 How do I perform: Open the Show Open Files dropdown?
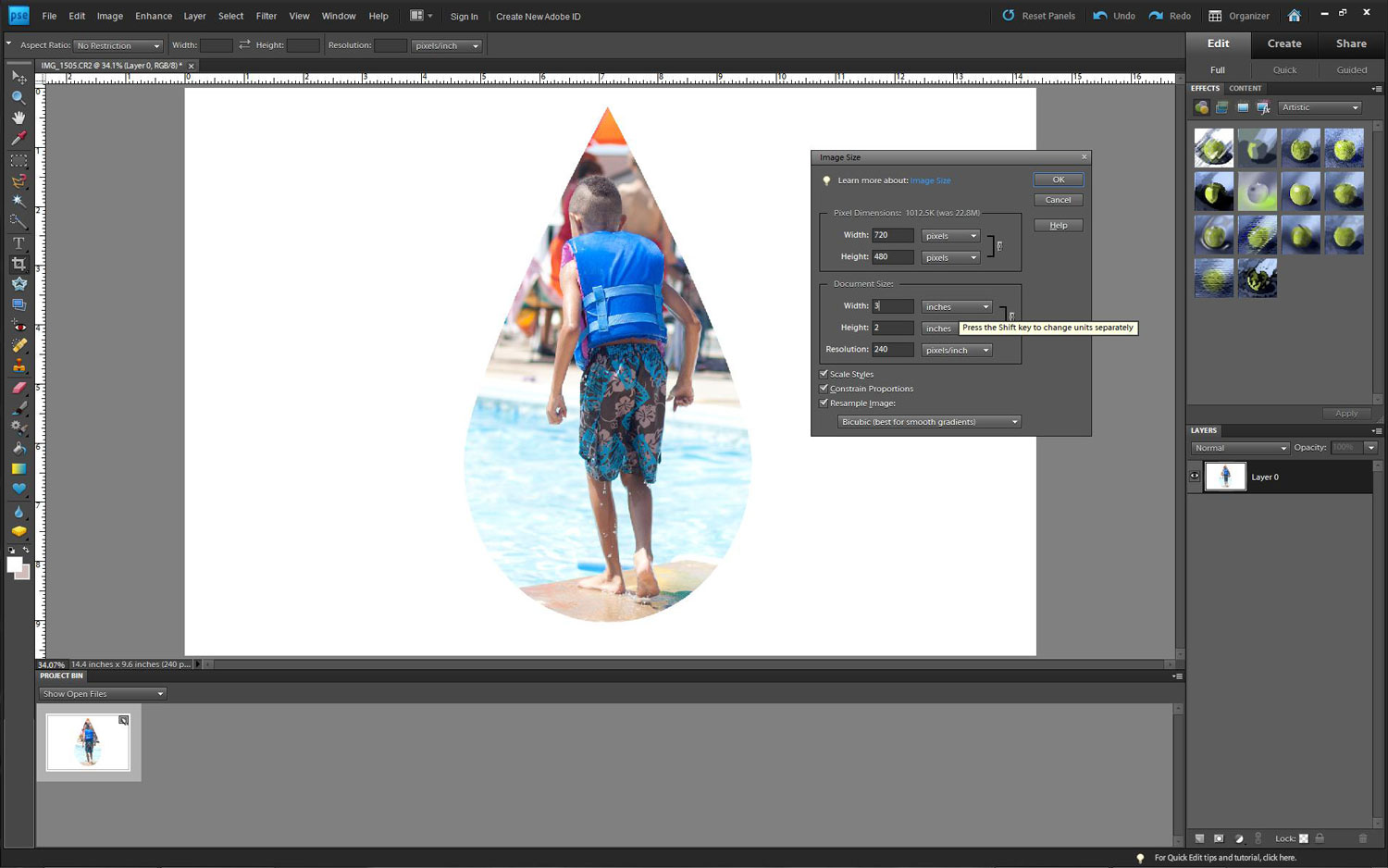point(102,693)
